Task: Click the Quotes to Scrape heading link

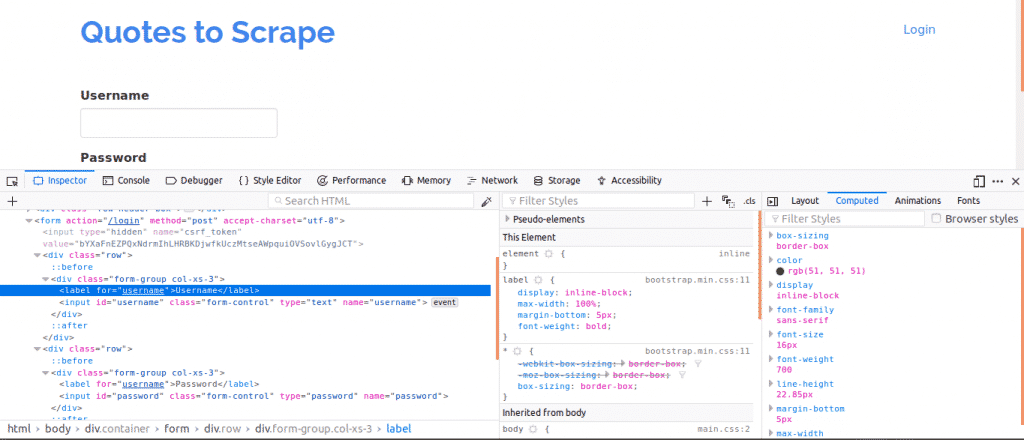Action: (x=208, y=31)
